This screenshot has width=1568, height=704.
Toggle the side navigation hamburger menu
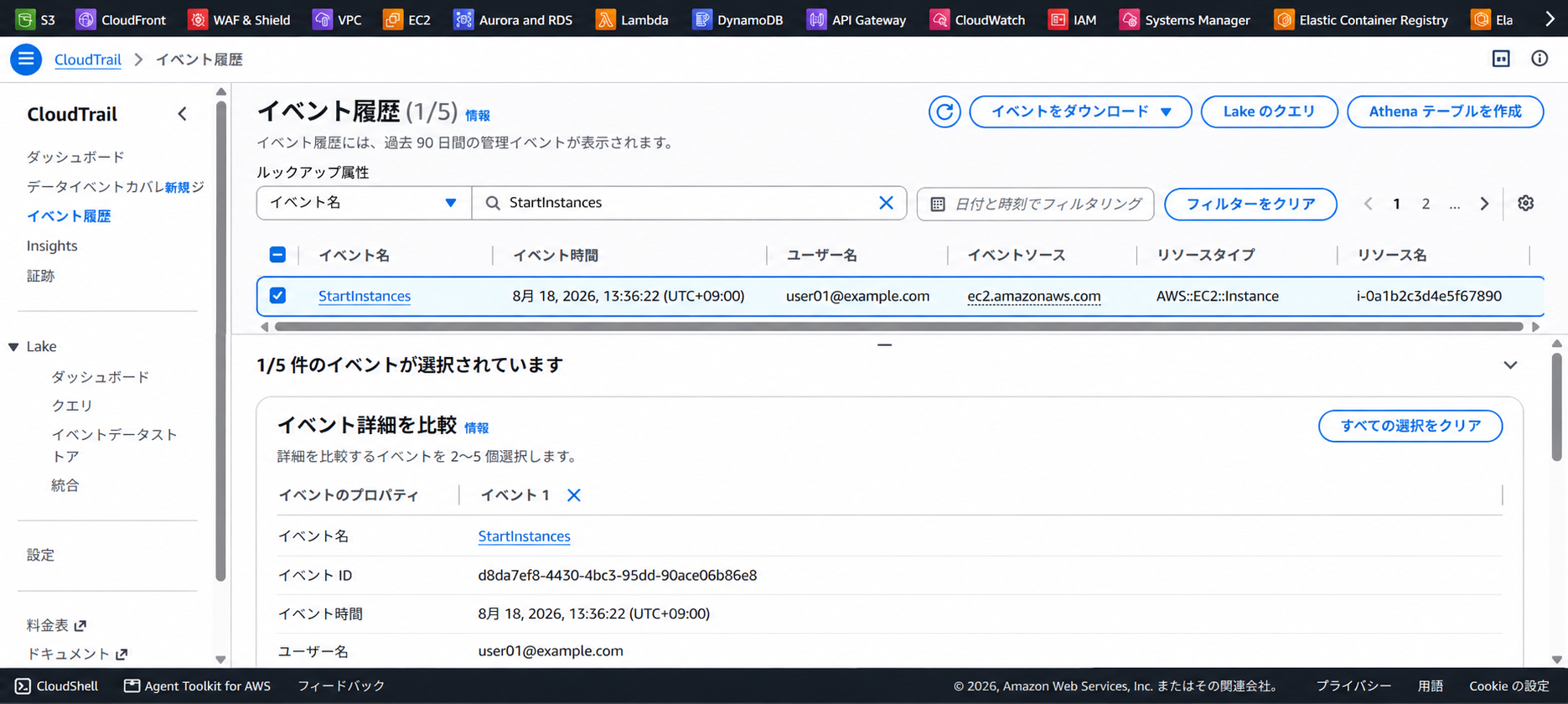[26, 60]
